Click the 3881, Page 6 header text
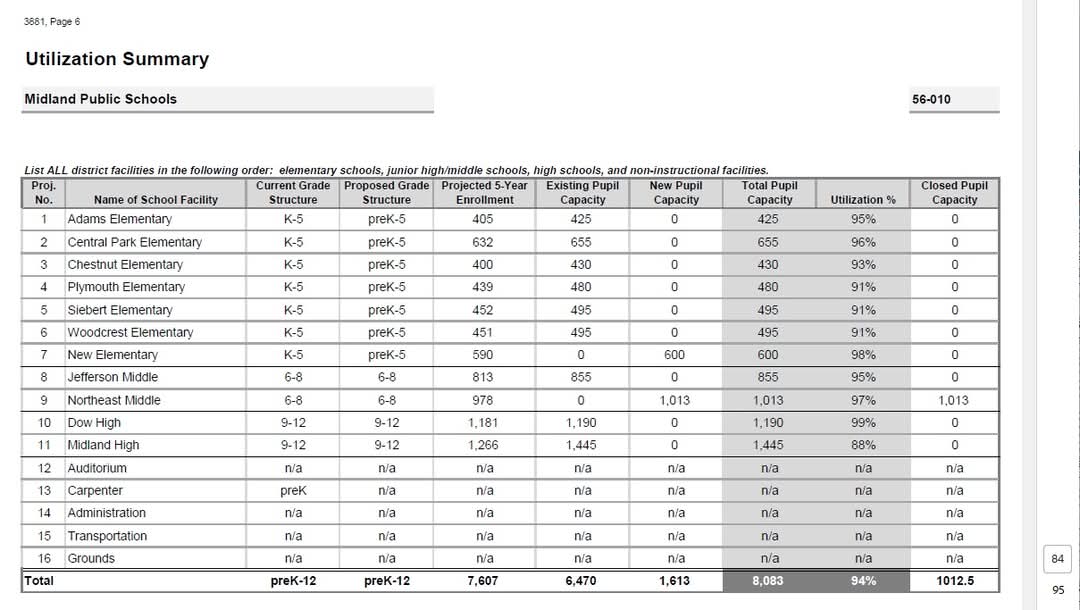This screenshot has width=1080, height=610. pyautogui.click(x=52, y=21)
